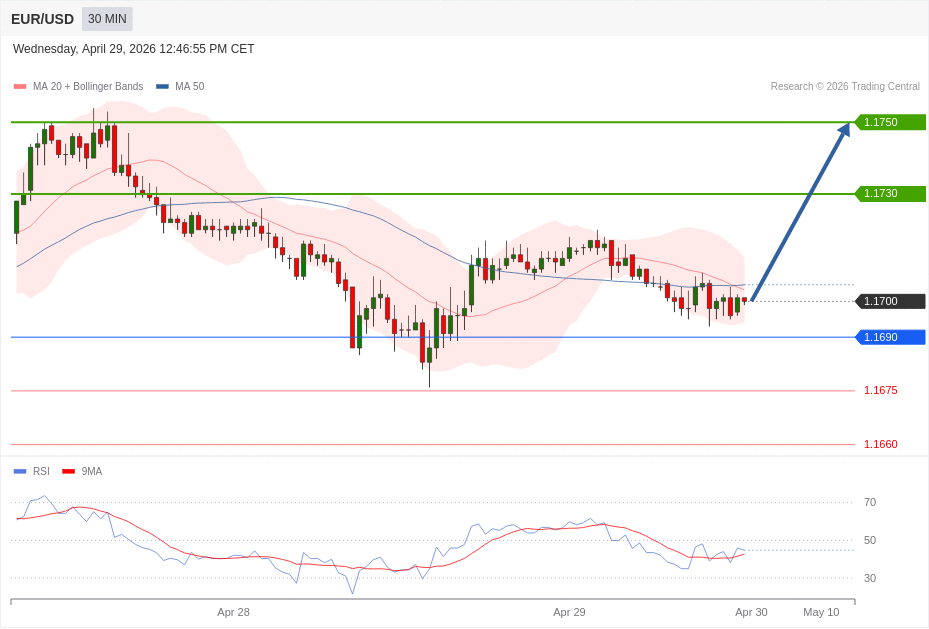This screenshot has height=629, width=929.
Task: Click the EUR/USD symbol title
Action: 42,19
